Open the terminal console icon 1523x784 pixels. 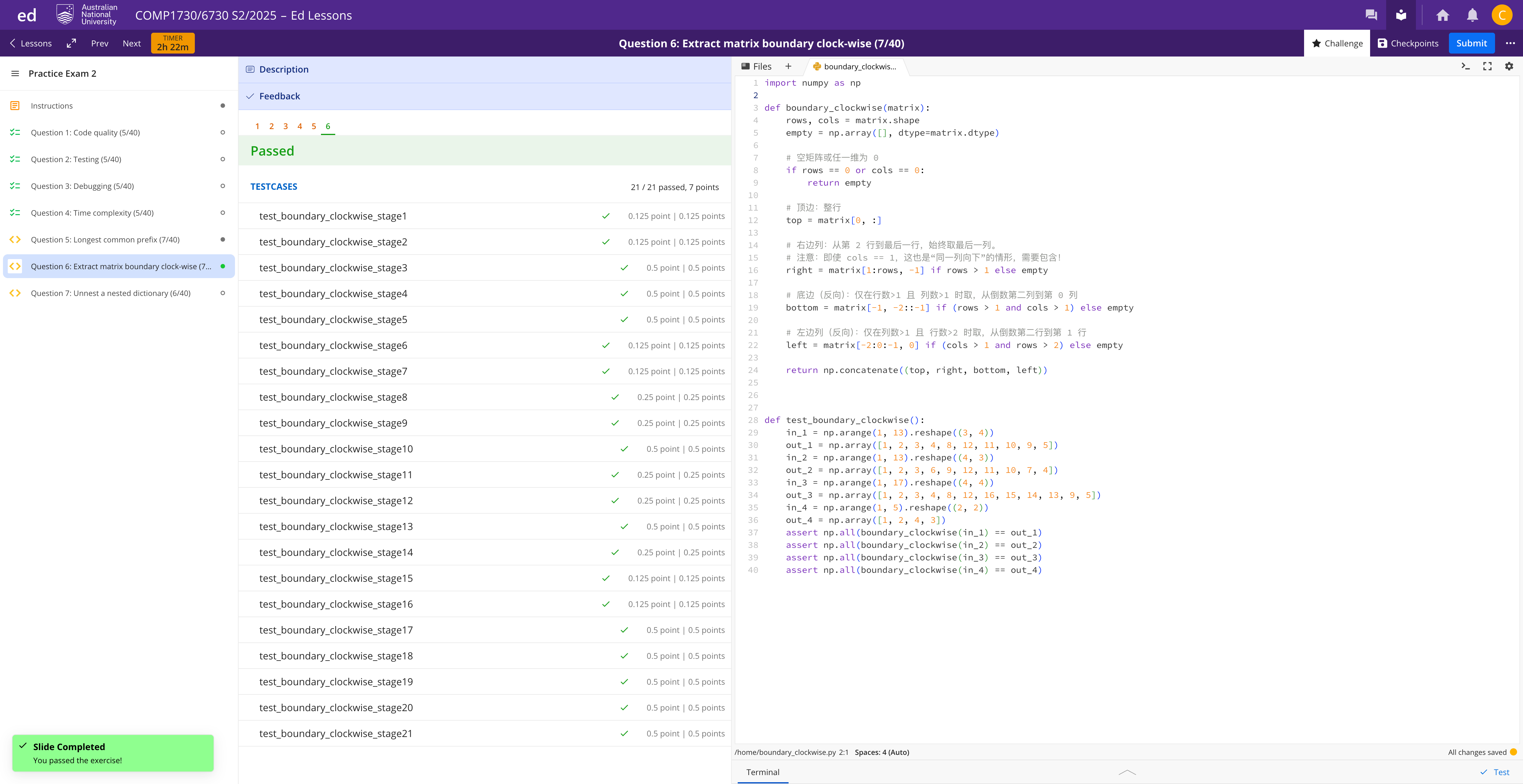(1466, 66)
